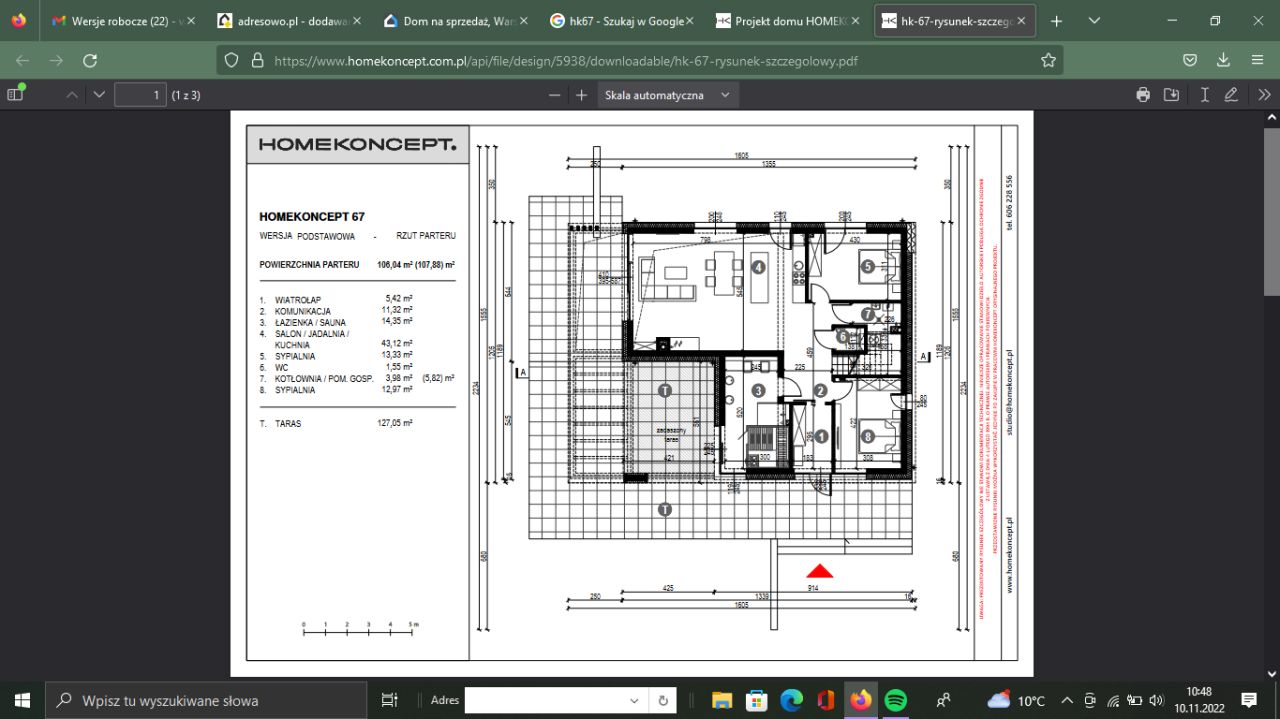This screenshot has width=1280, height=719.
Task: Click the PDF page number field
Action: (x=140, y=95)
